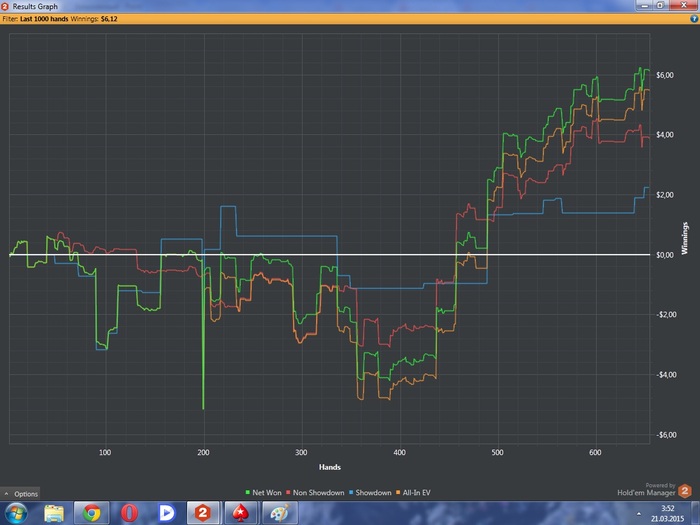
Task: Click the $4,00 y-axis label
Action: pos(665,135)
